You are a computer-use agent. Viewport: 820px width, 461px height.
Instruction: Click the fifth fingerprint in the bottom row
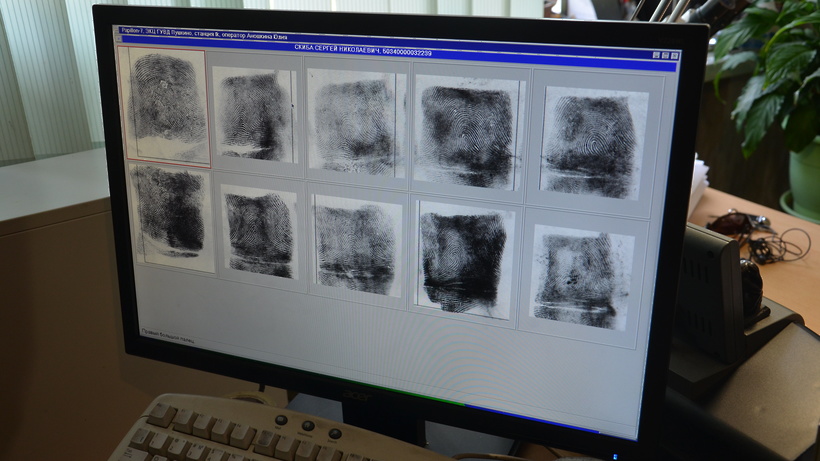click(x=582, y=276)
